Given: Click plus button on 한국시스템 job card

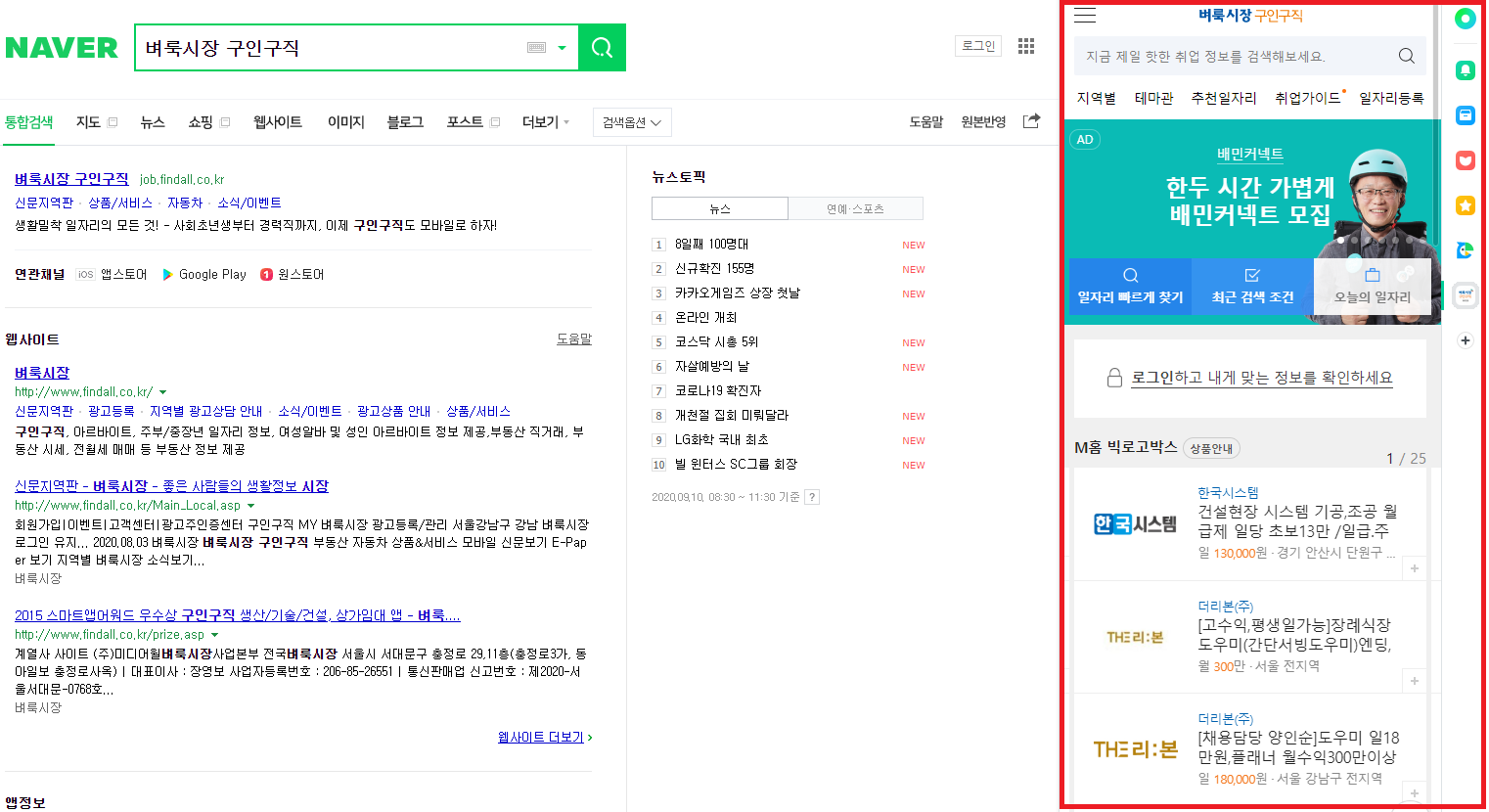Looking at the screenshot, I should tap(1414, 568).
